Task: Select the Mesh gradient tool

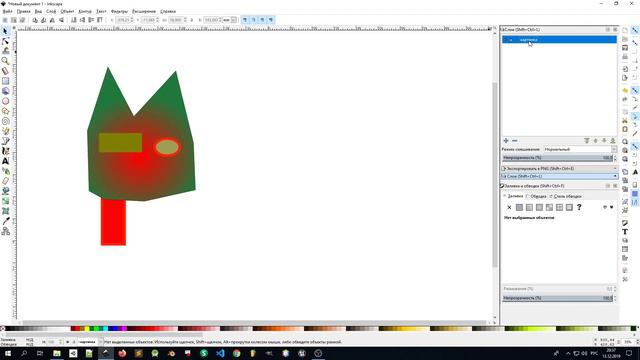Action: 5,211
